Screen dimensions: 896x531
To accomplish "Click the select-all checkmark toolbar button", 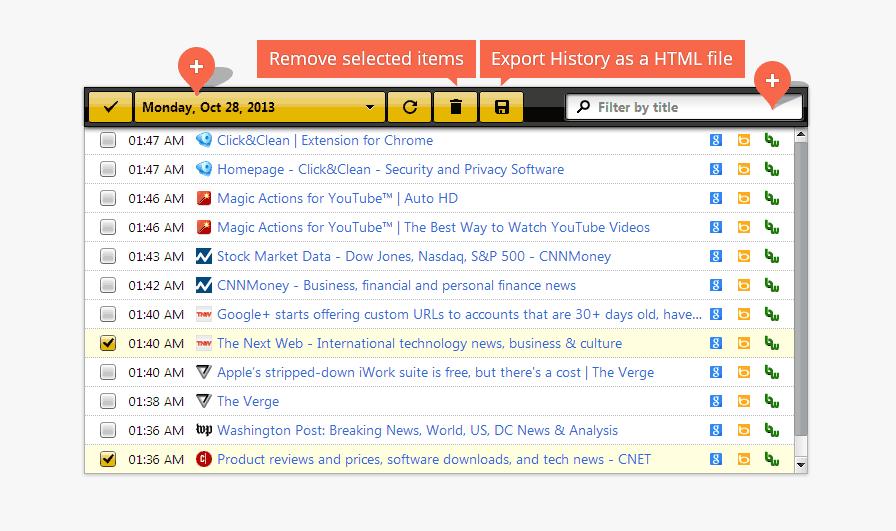I will point(110,107).
